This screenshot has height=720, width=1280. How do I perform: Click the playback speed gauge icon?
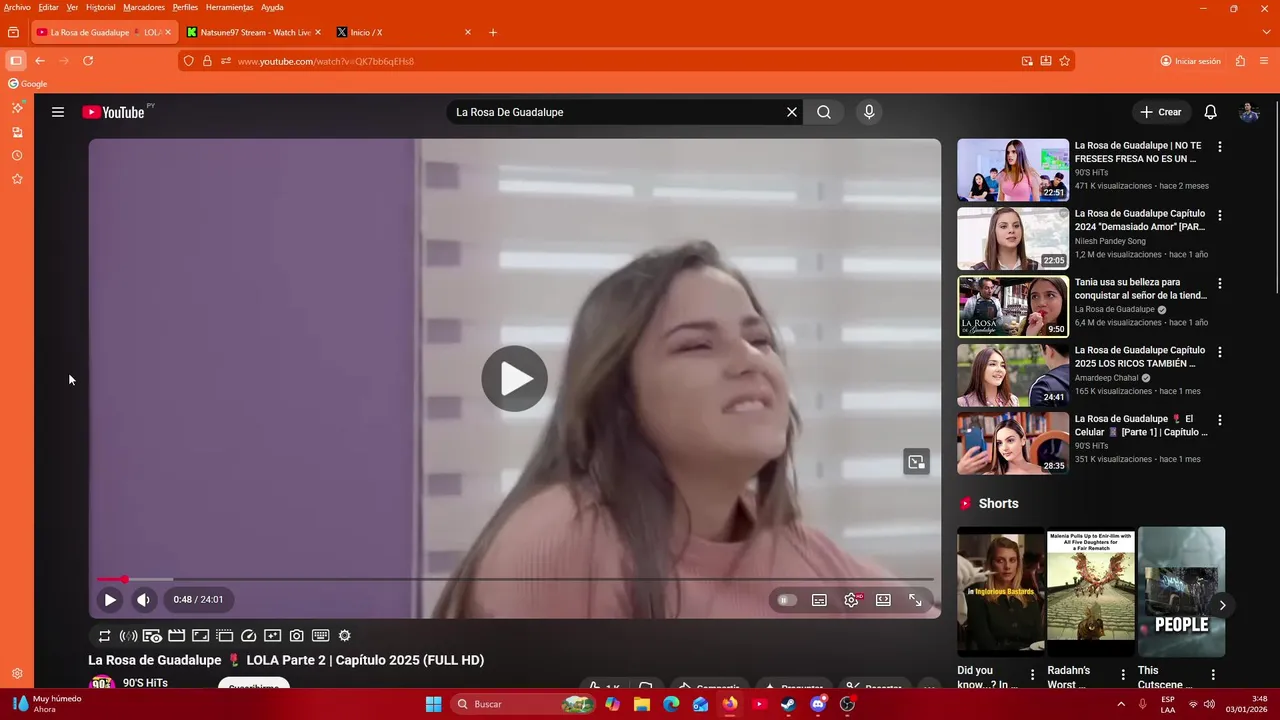coord(249,635)
